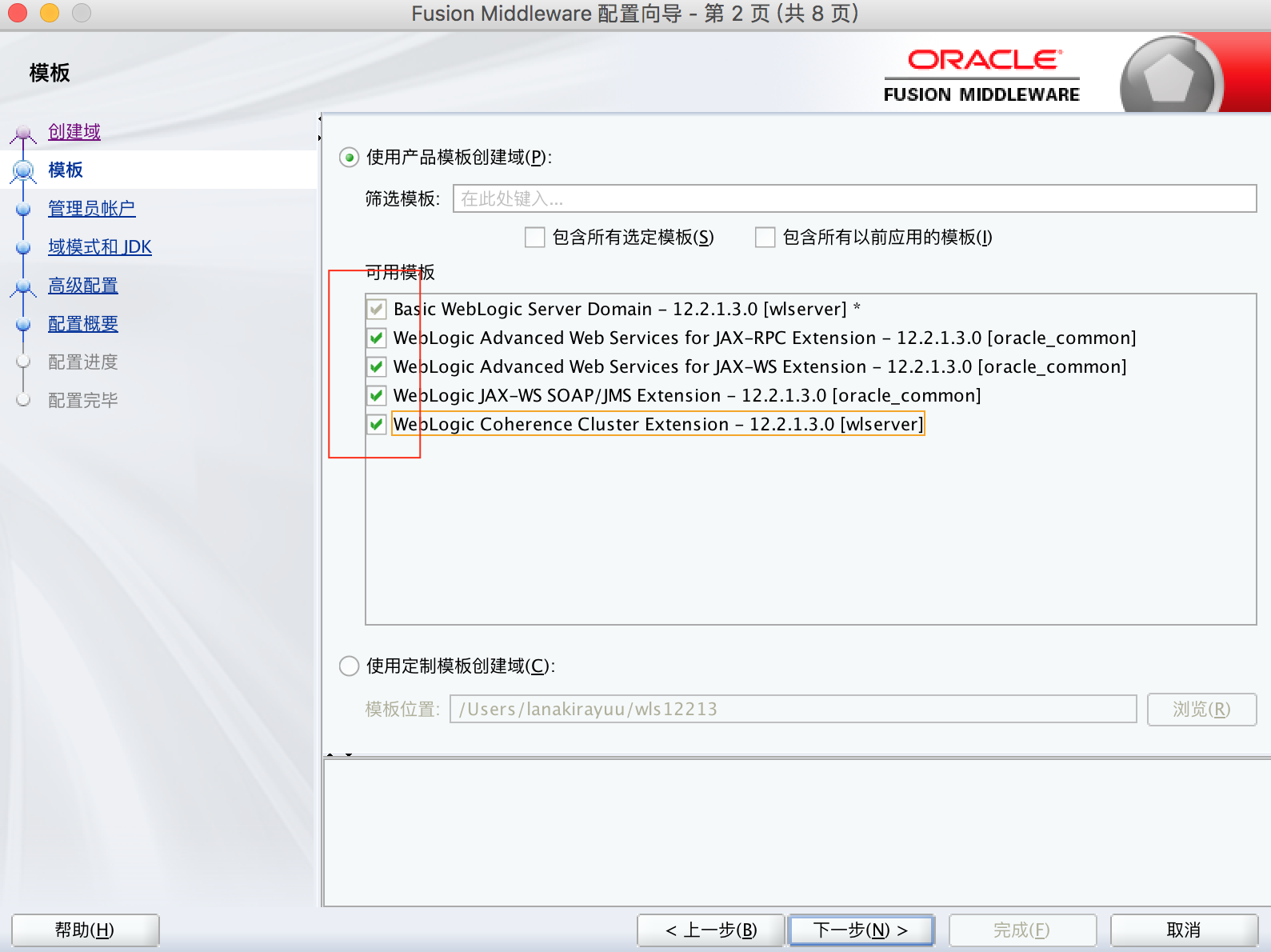Select 使用定制模板创建域 radio button
Viewport: 1271px width, 952px height.
tap(349, 666)
